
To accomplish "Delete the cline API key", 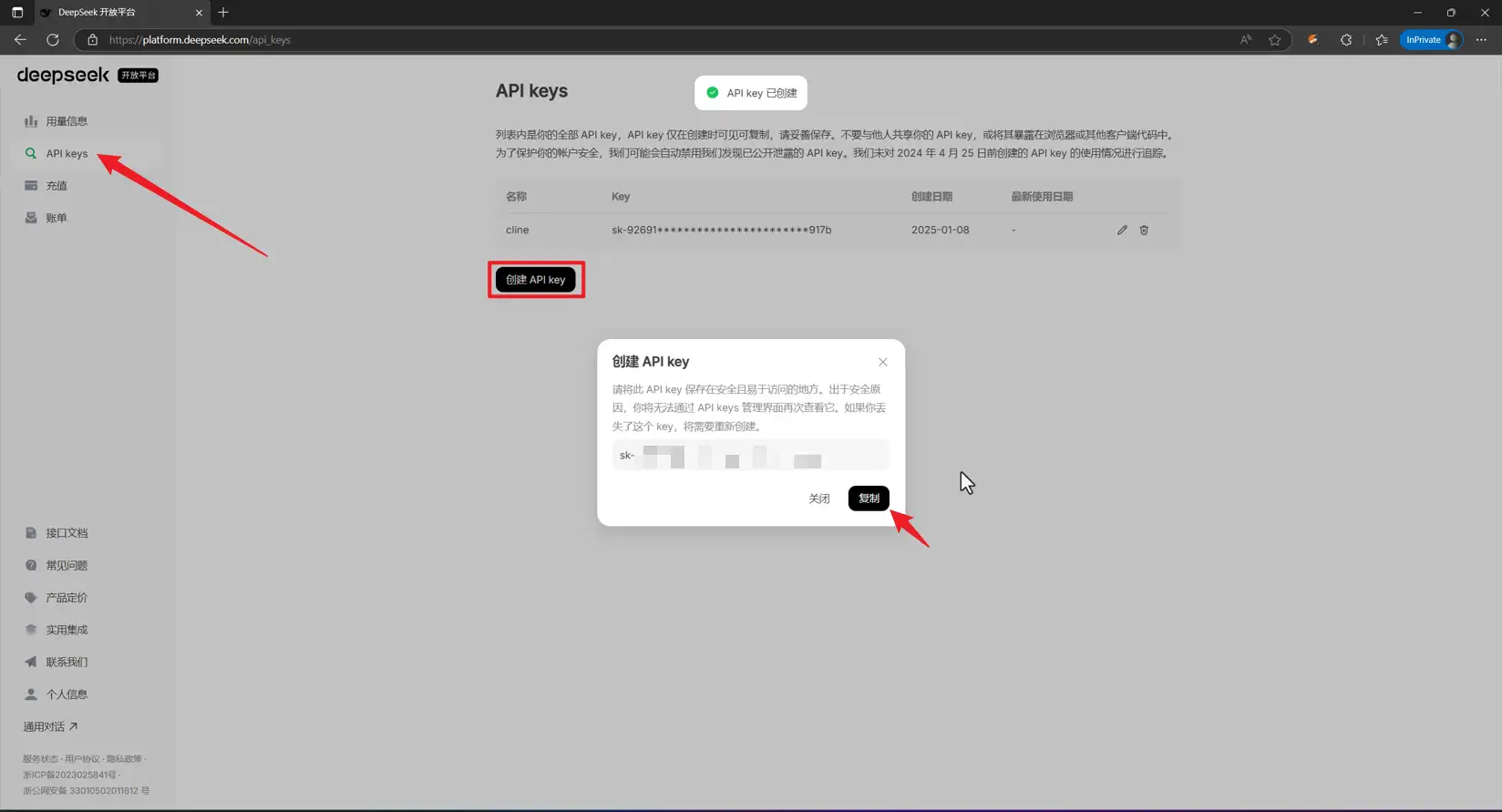I will coord(1144,231).
